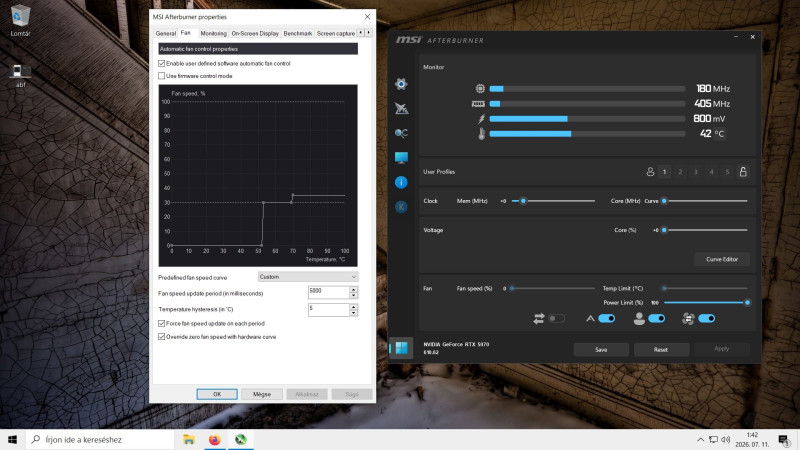800x450 pixels.
Task: Click the Core (MHz) clock slider handle
Action: pos(664,201)
